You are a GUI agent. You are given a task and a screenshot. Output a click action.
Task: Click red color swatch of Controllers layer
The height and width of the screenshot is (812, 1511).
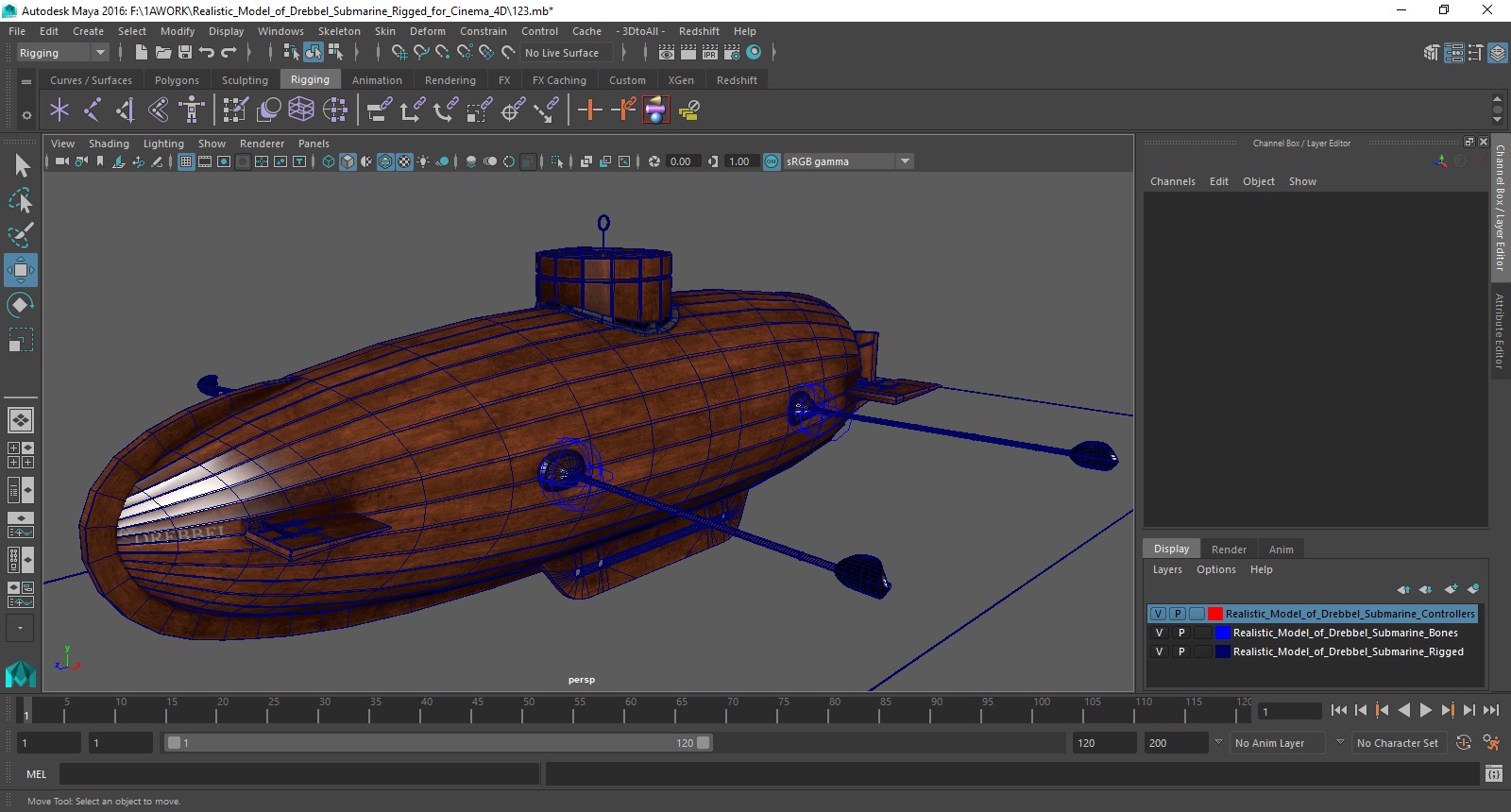(1215, 614)
